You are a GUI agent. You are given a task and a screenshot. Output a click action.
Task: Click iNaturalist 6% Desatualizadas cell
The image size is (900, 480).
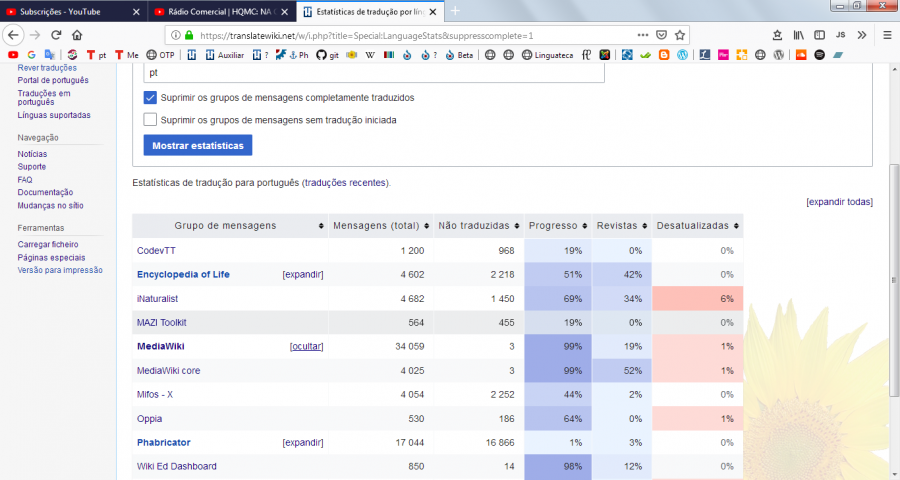coord(697,299)
